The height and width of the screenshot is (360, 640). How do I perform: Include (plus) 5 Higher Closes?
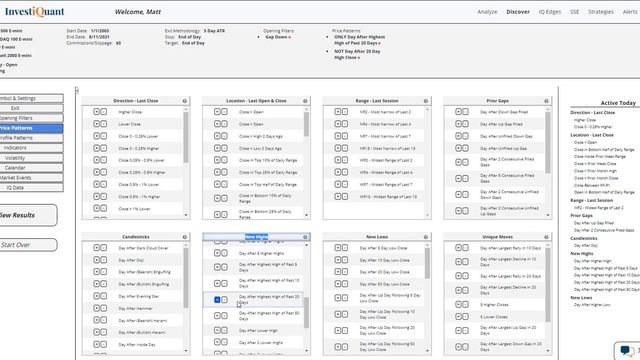[458, 304]
